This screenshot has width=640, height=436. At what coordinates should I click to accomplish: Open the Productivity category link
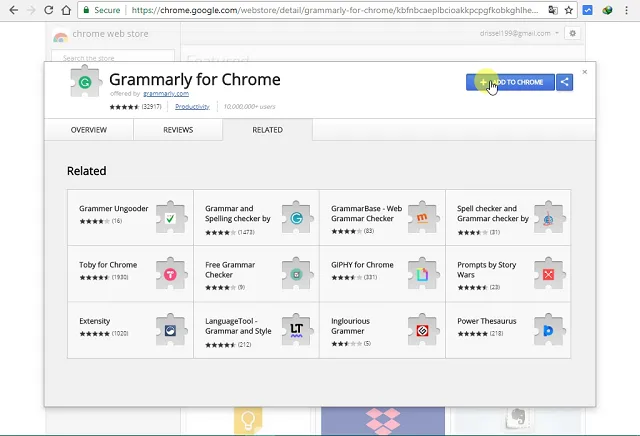coord(192,106)
